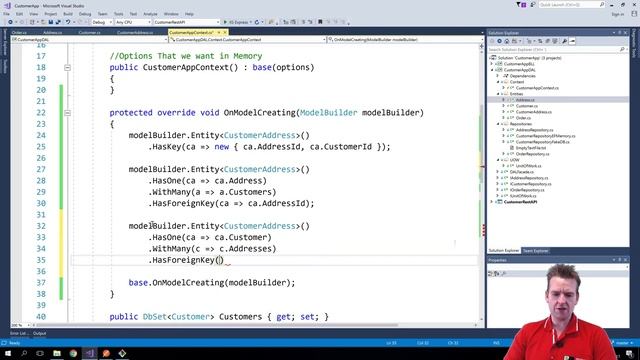This screenshot has width=640, height=360.
Task: Click the Navigate Backward toolbar icon
Action: (x=10, y=22)
